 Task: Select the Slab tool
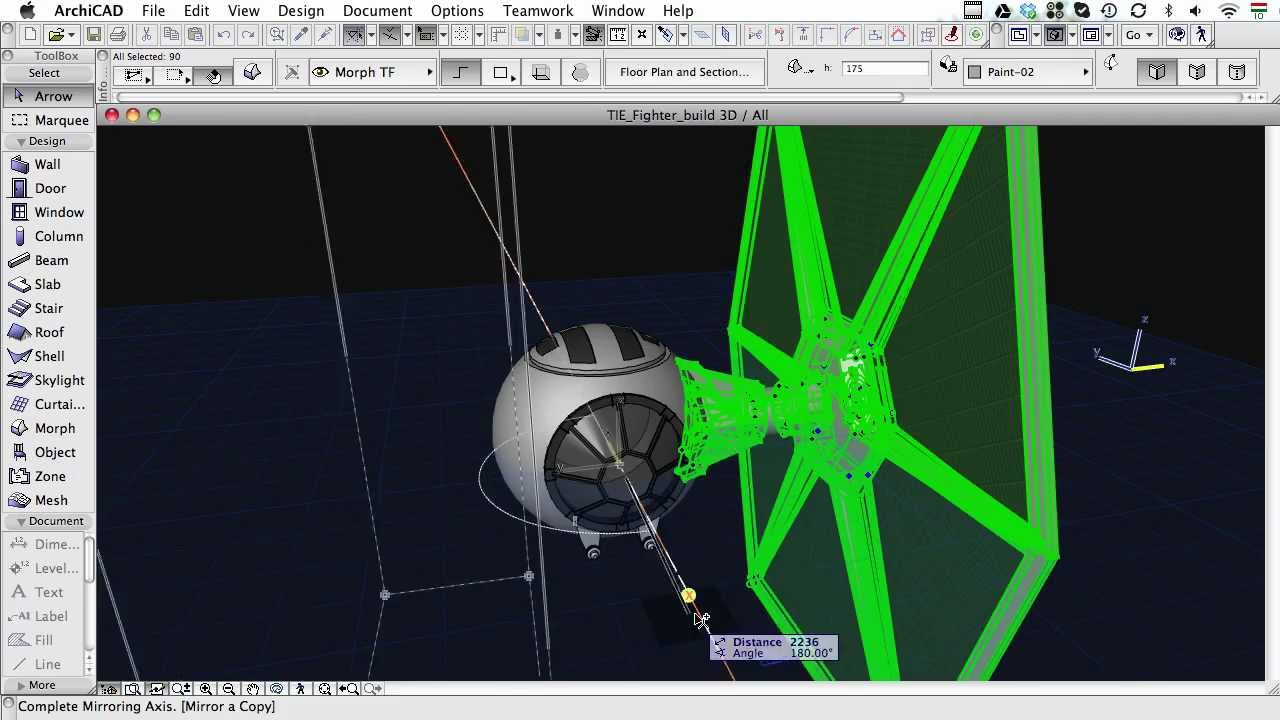coord(47,284)
